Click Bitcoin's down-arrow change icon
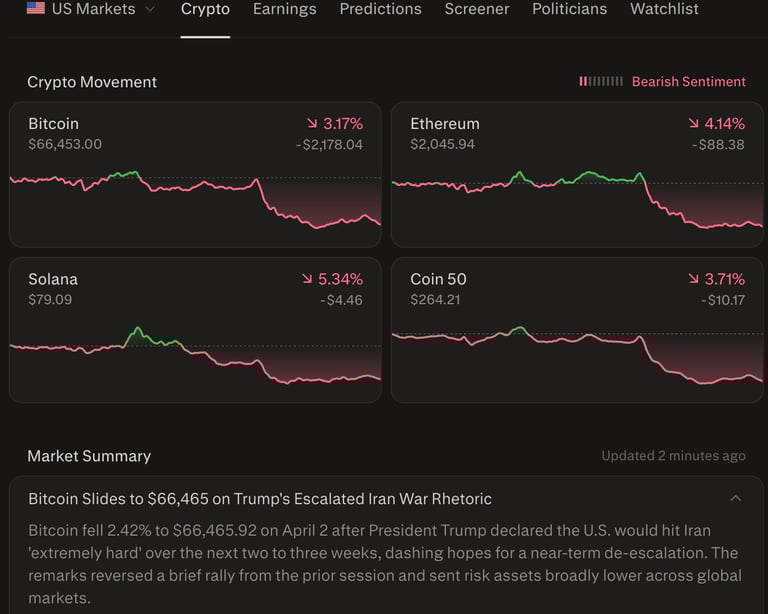 [311, 124]
